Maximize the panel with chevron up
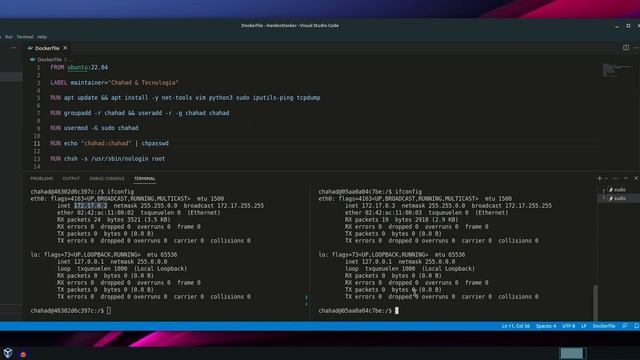The image size is (640, 360). pos(626,178)
